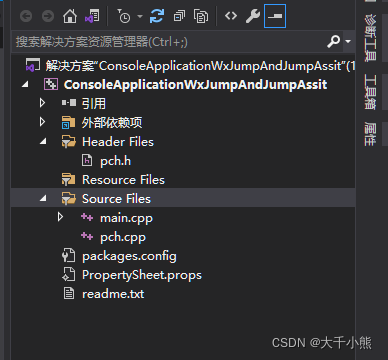Viewport: 388px width, 360px height.
Task: Open Properties with the wrench icon
Action: 253,16
